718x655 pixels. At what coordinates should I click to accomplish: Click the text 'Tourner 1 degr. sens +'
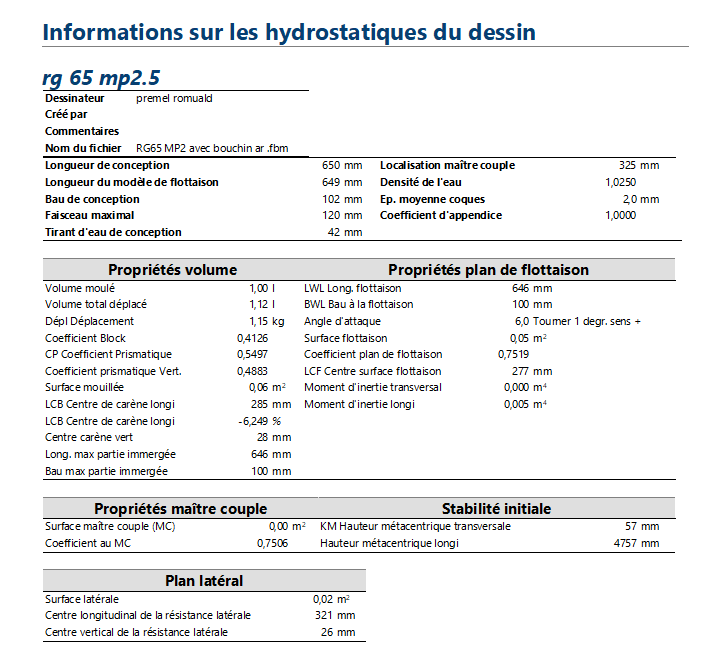[587, 322]
